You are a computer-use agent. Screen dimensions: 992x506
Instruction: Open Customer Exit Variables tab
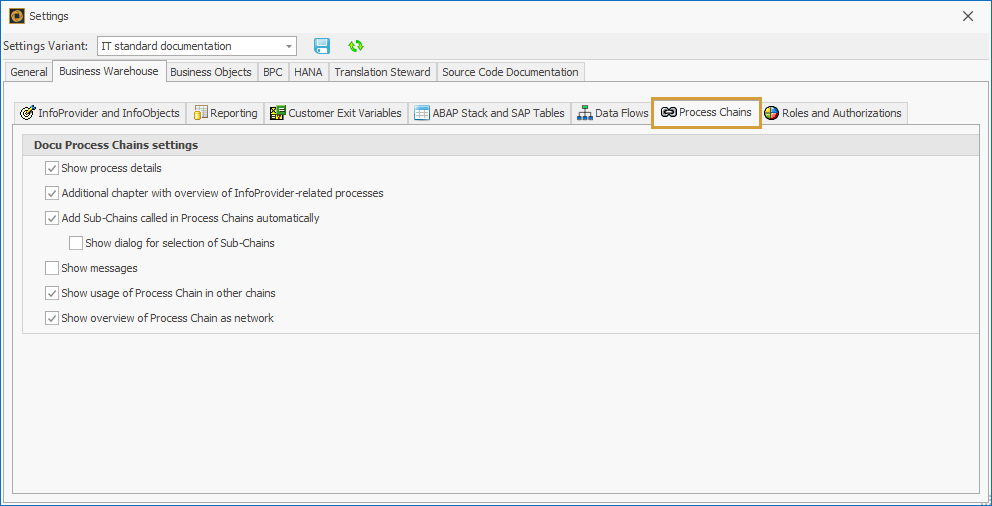335,113
